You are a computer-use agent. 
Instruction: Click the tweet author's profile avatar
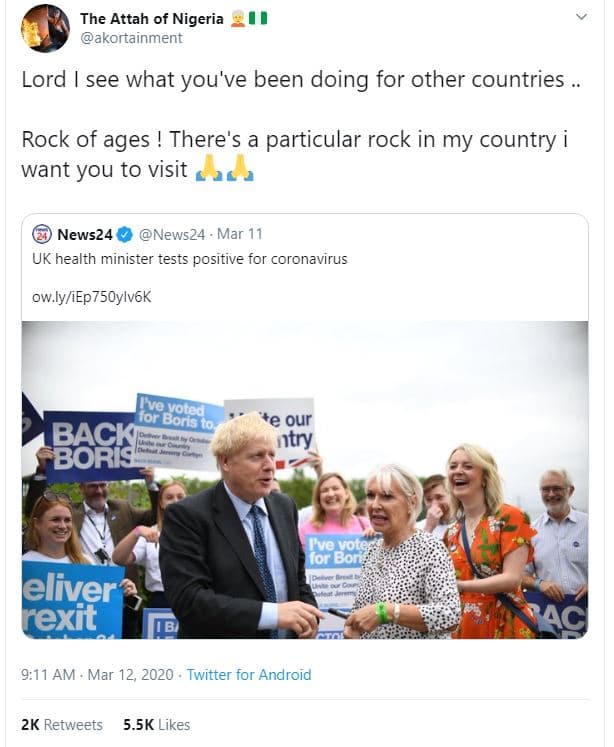tap(45, 28)
